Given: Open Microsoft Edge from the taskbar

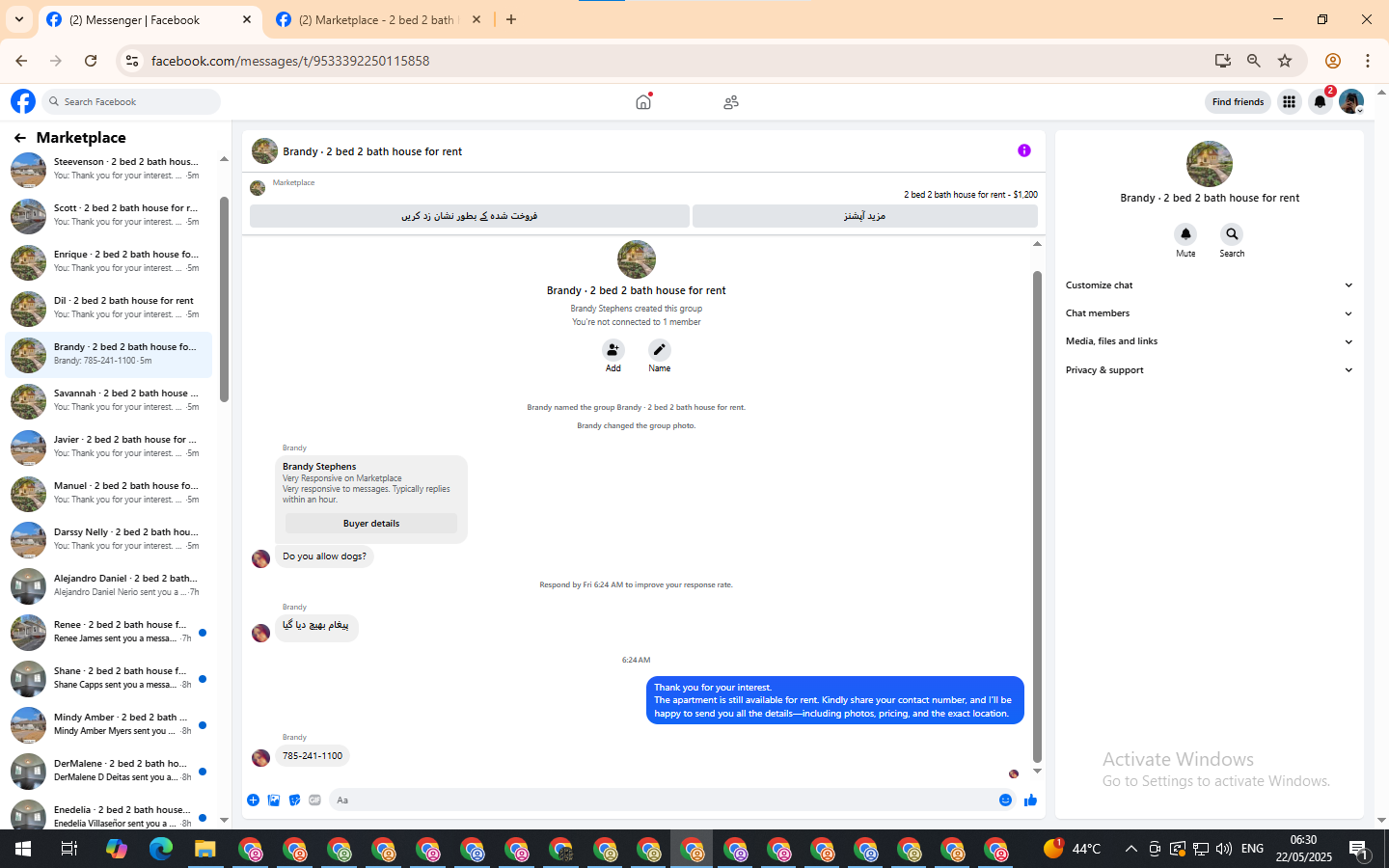Looking at the screenshot, I should [160, 849].
